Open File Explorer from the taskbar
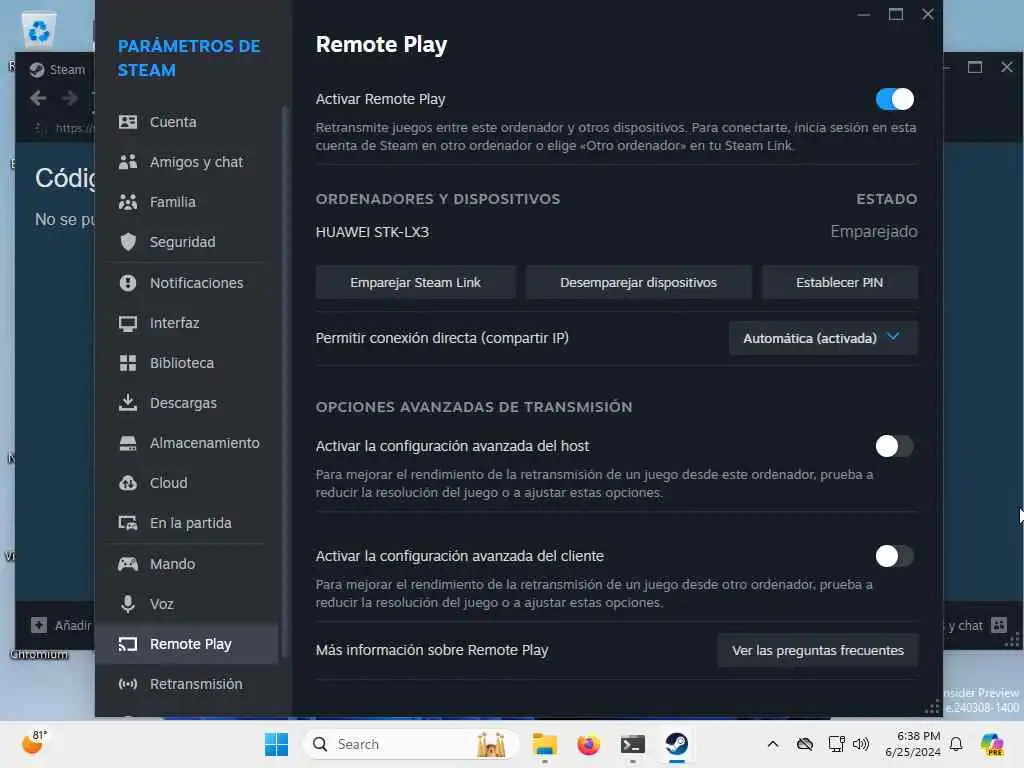Image resolution: width=1024 pixels, height=768 pixels. click(x=544, y=744)
